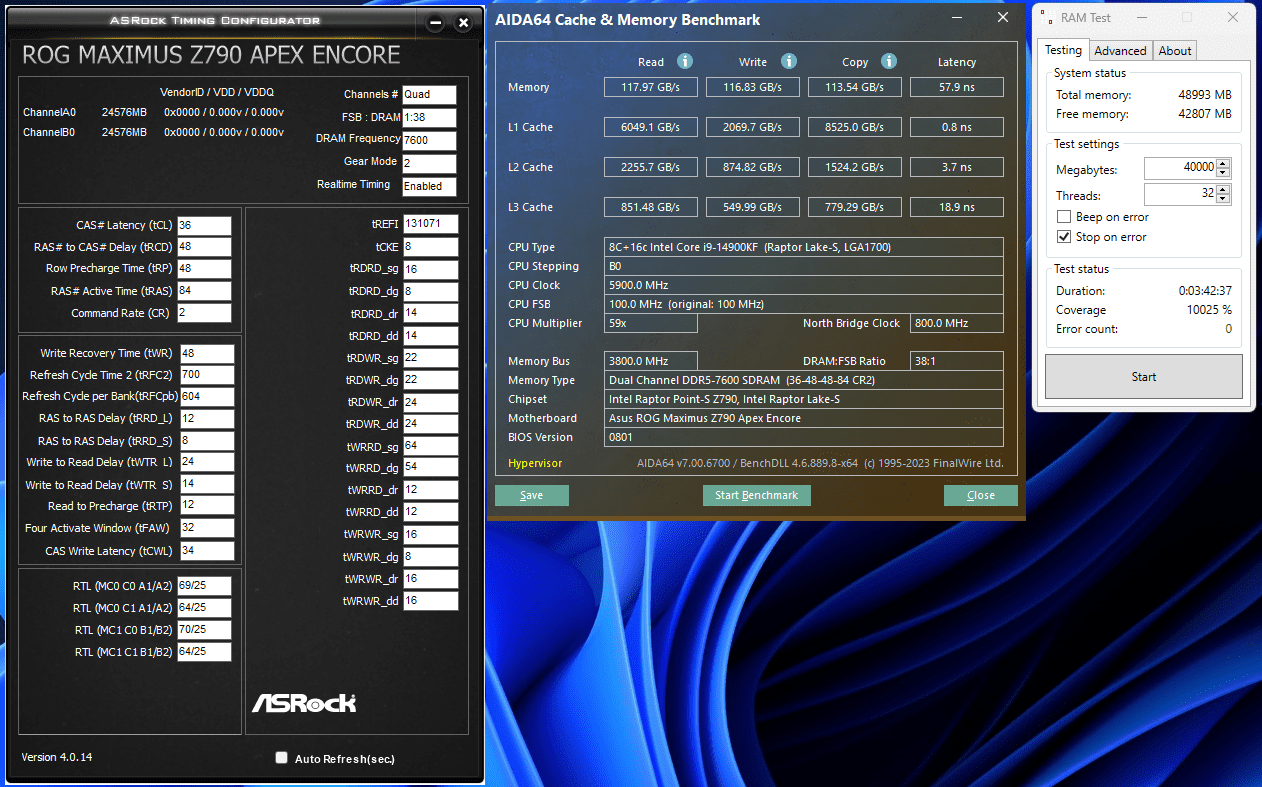Enable Auto Refresh(sec.) checkbox
Image resolution: width=1262 pixels, height=787 pixels.
[282, 758]
